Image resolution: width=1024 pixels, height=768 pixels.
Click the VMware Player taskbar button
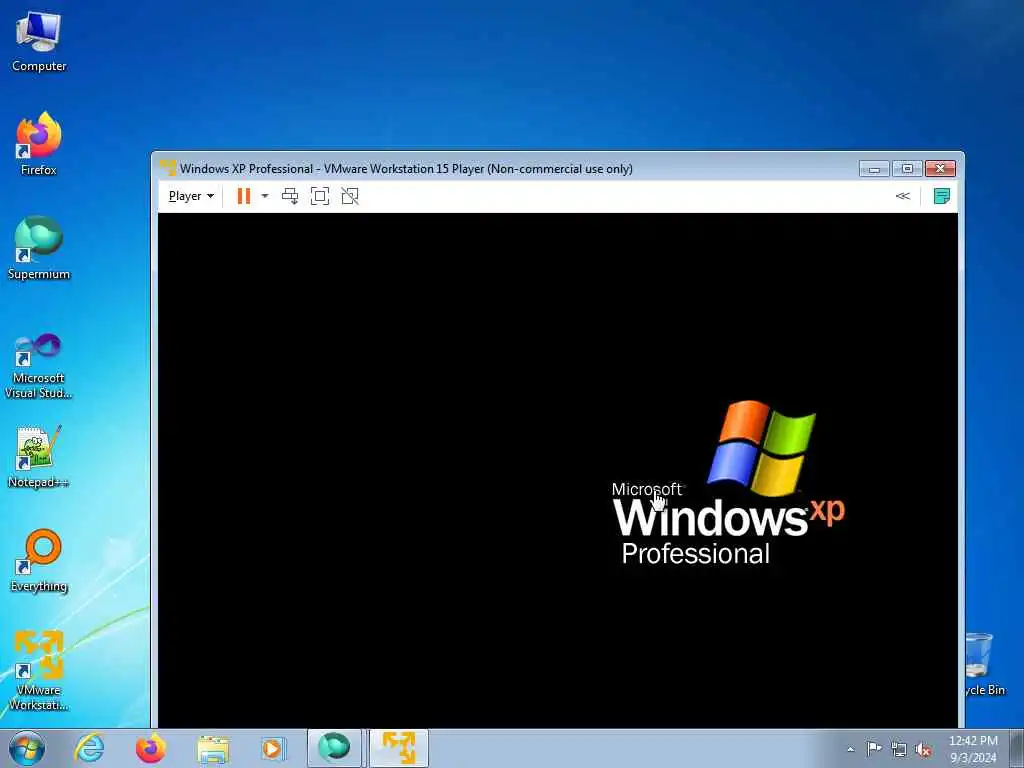tap(398, 748)
